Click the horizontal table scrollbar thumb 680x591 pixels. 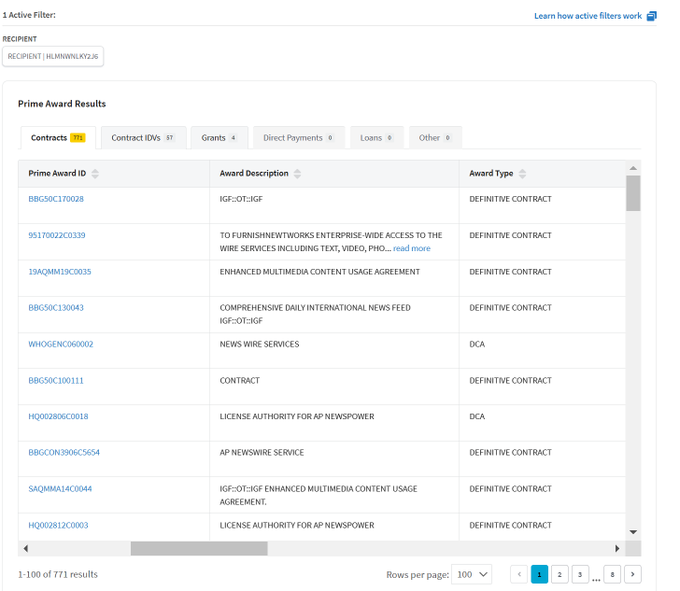pyautogui.click(x=199, y=549)
